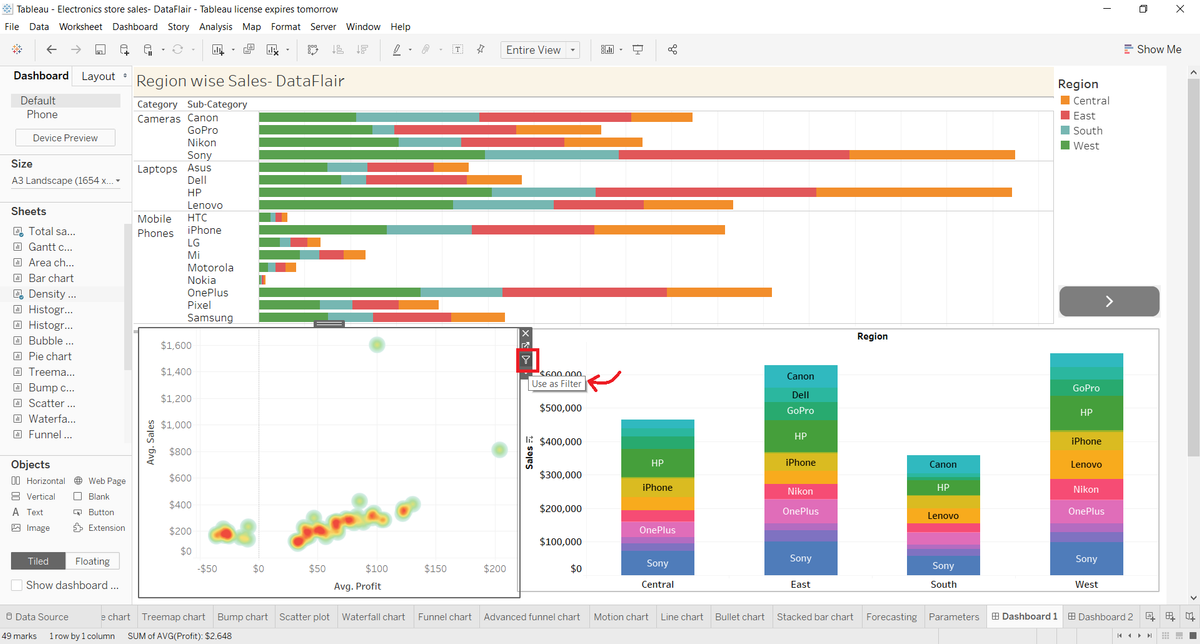
Task: Click the Add new data source icon
Action: [124, 49]
